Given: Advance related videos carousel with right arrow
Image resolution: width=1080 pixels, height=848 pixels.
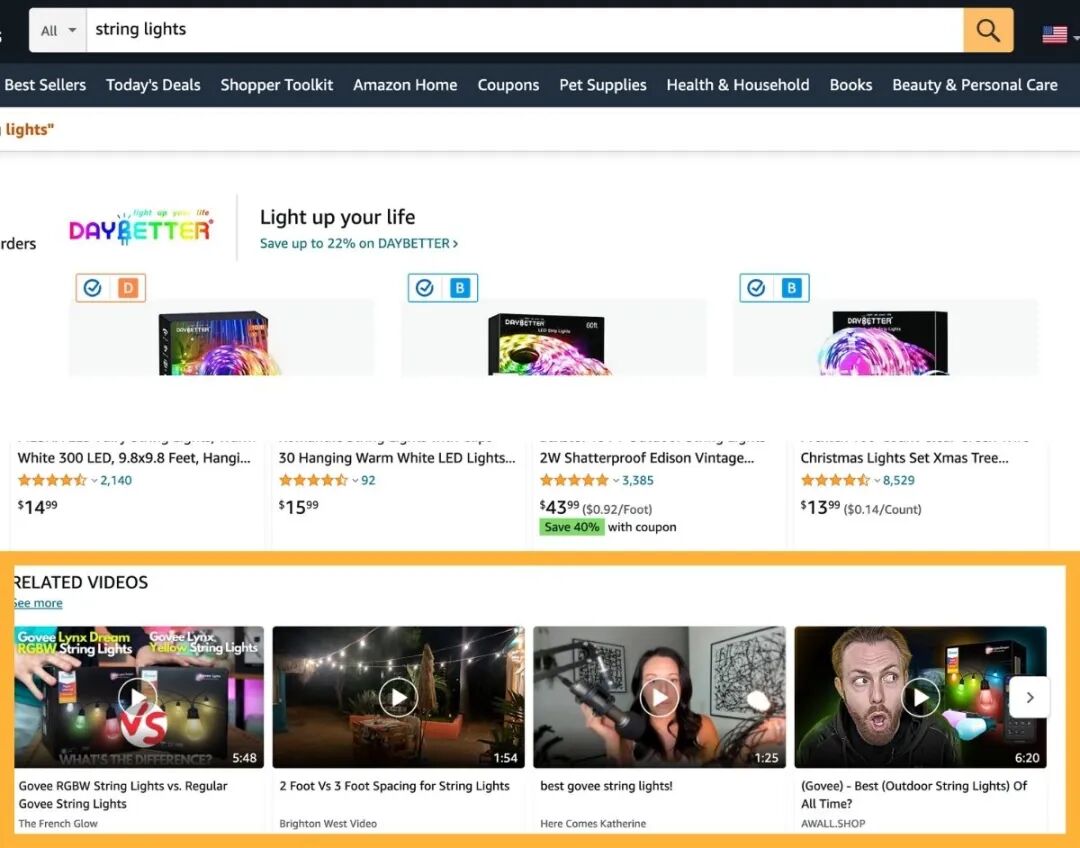Looking at the screenshot, I should 1030,697.
